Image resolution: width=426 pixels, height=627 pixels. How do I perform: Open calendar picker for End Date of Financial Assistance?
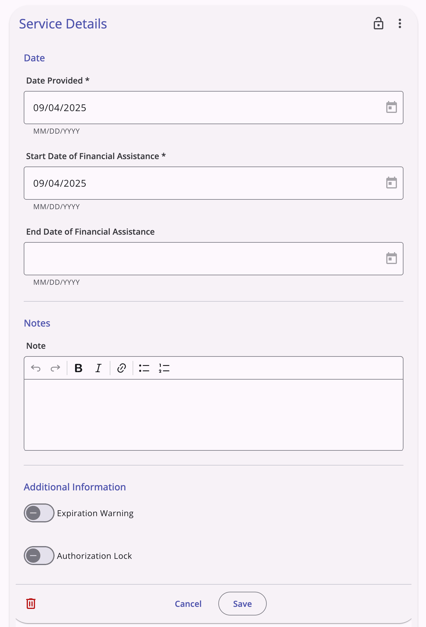point(391,258)
